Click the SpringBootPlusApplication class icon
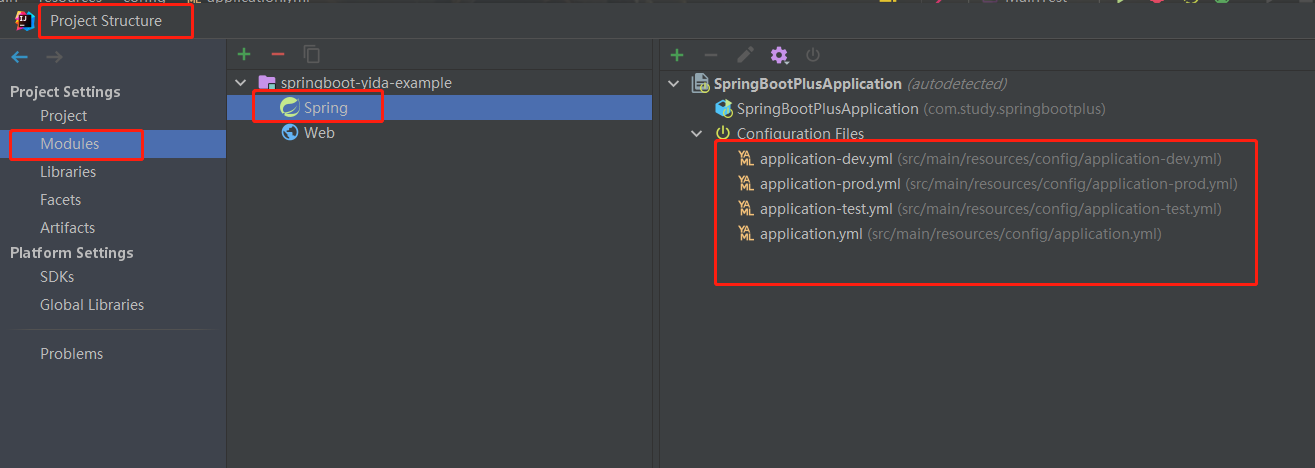Viewport: 1315px width, 468px height. point(724,108)
